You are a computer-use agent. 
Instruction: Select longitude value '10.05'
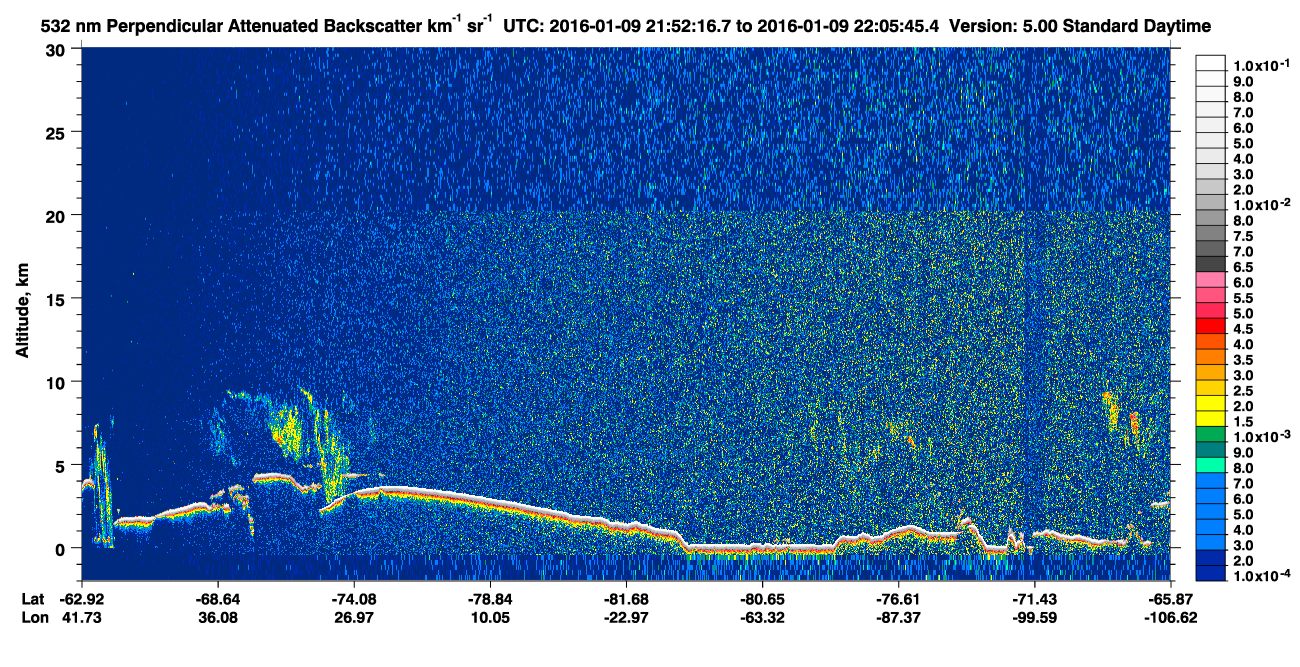[490, 617]
